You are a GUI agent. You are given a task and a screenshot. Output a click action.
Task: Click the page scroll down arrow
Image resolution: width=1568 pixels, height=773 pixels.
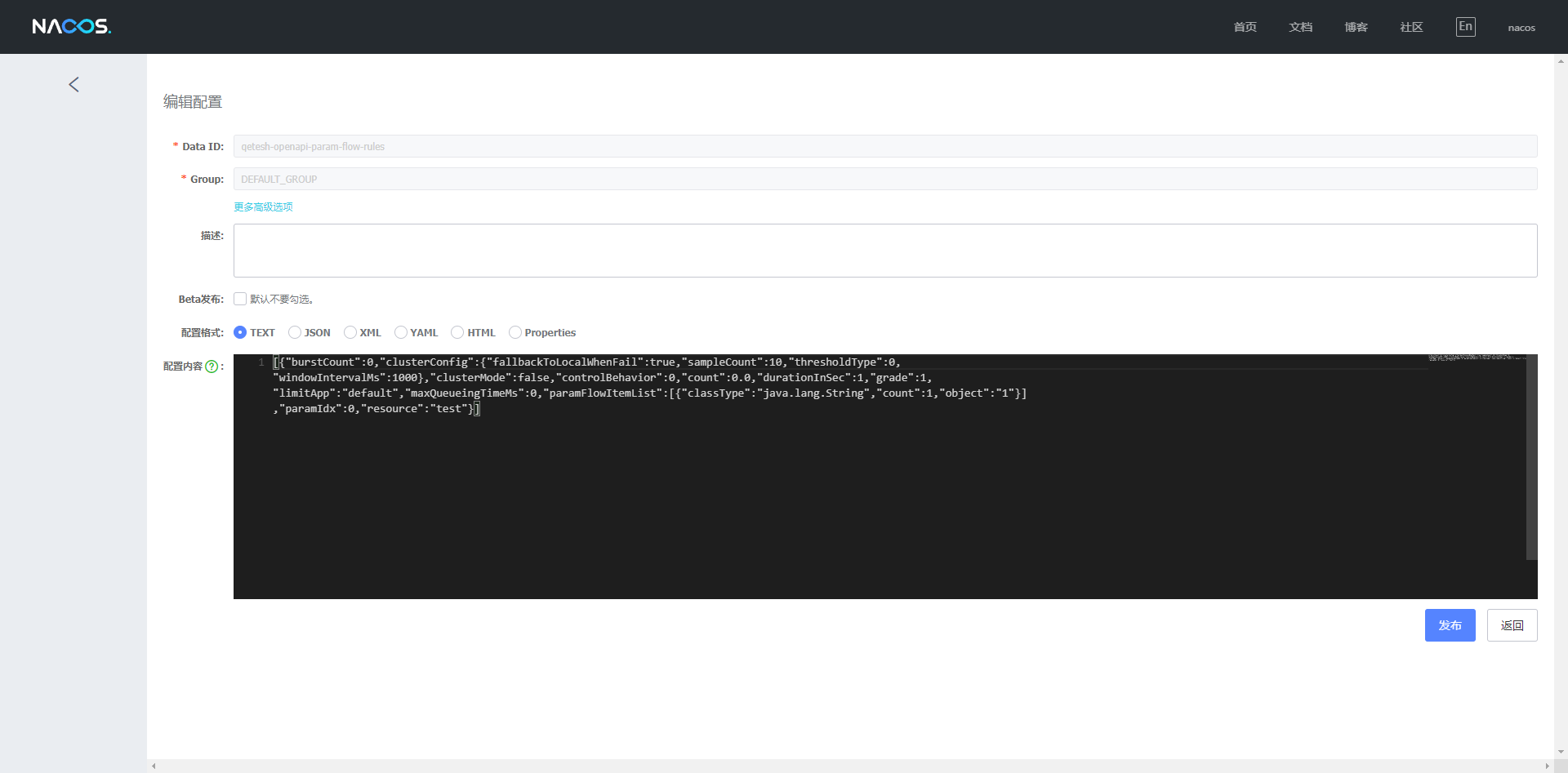(1561, 753)
